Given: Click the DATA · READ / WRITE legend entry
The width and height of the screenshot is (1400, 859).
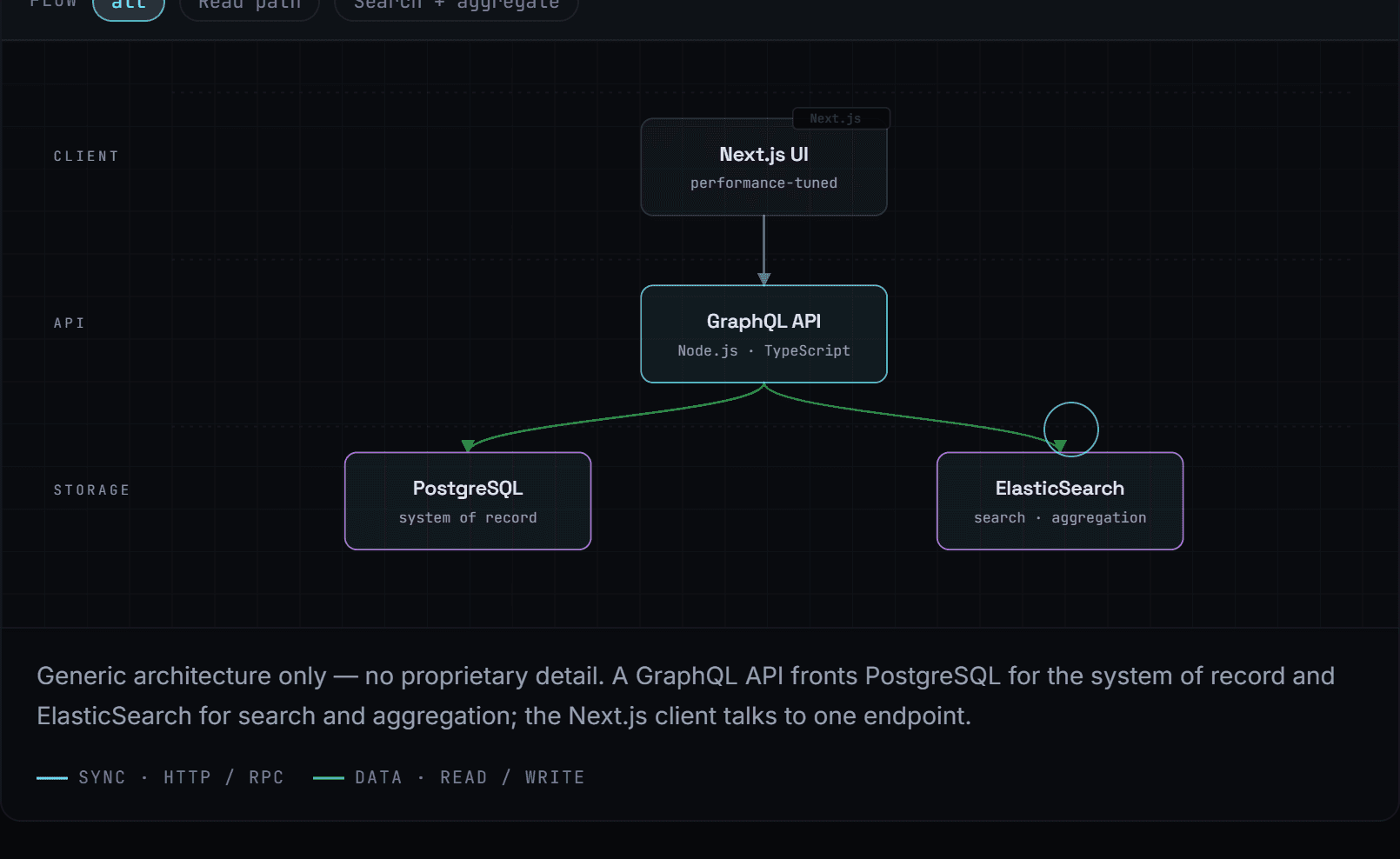Looking at the screenshot, I should point(449,777).
